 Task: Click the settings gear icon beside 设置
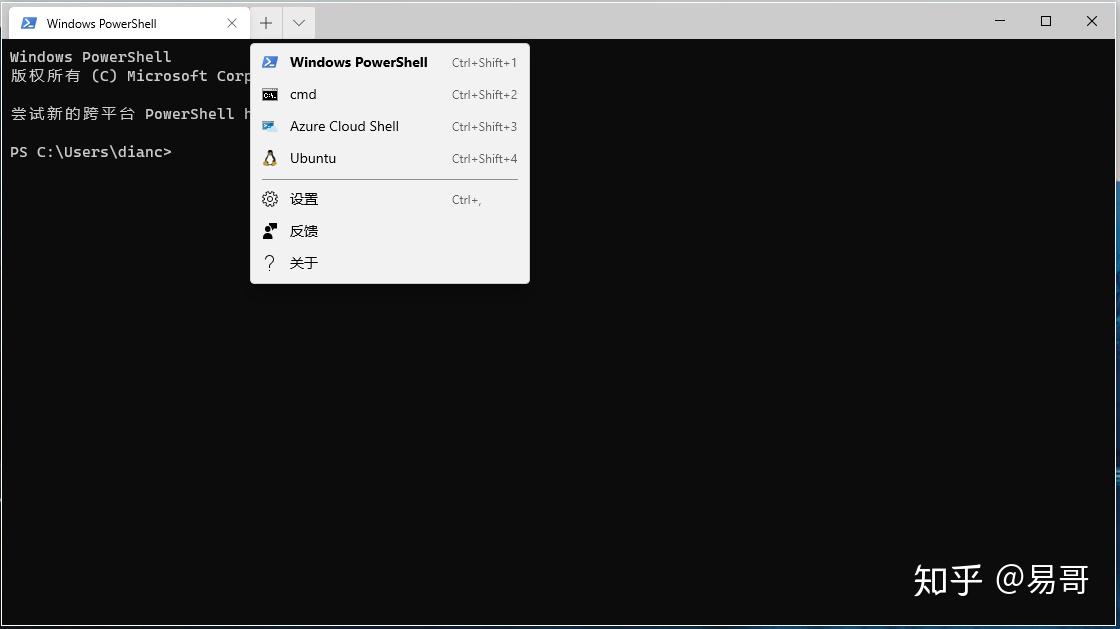pos(270,198)
